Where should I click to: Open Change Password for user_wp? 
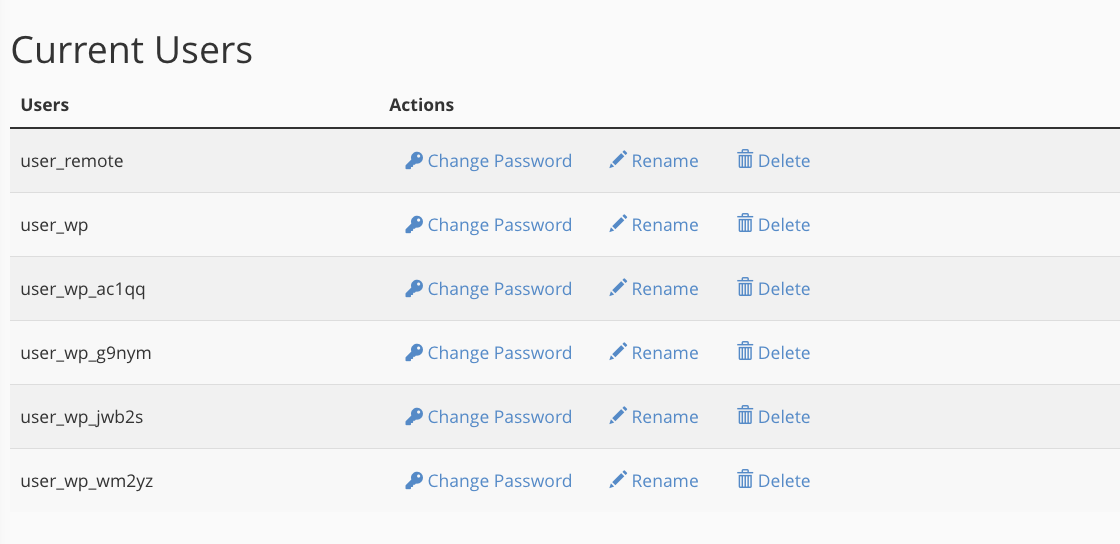[x=499, y=225]
